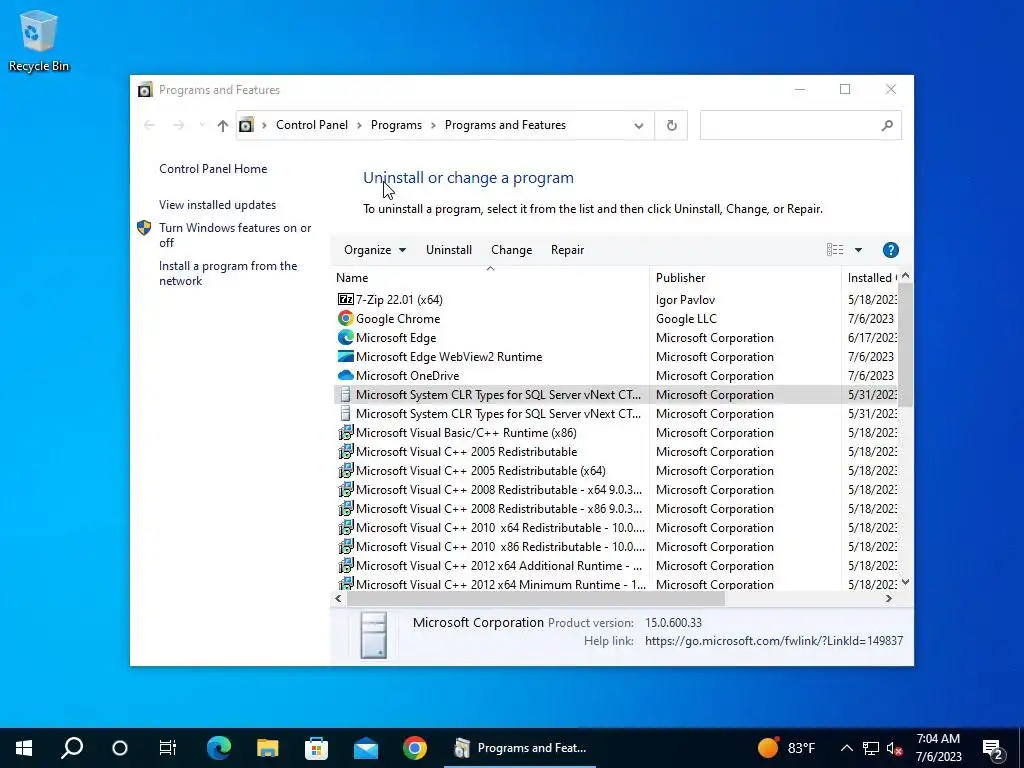Open the recent locations dropdown arrow
1024x768 pixels.
click(x=202, y=125)
